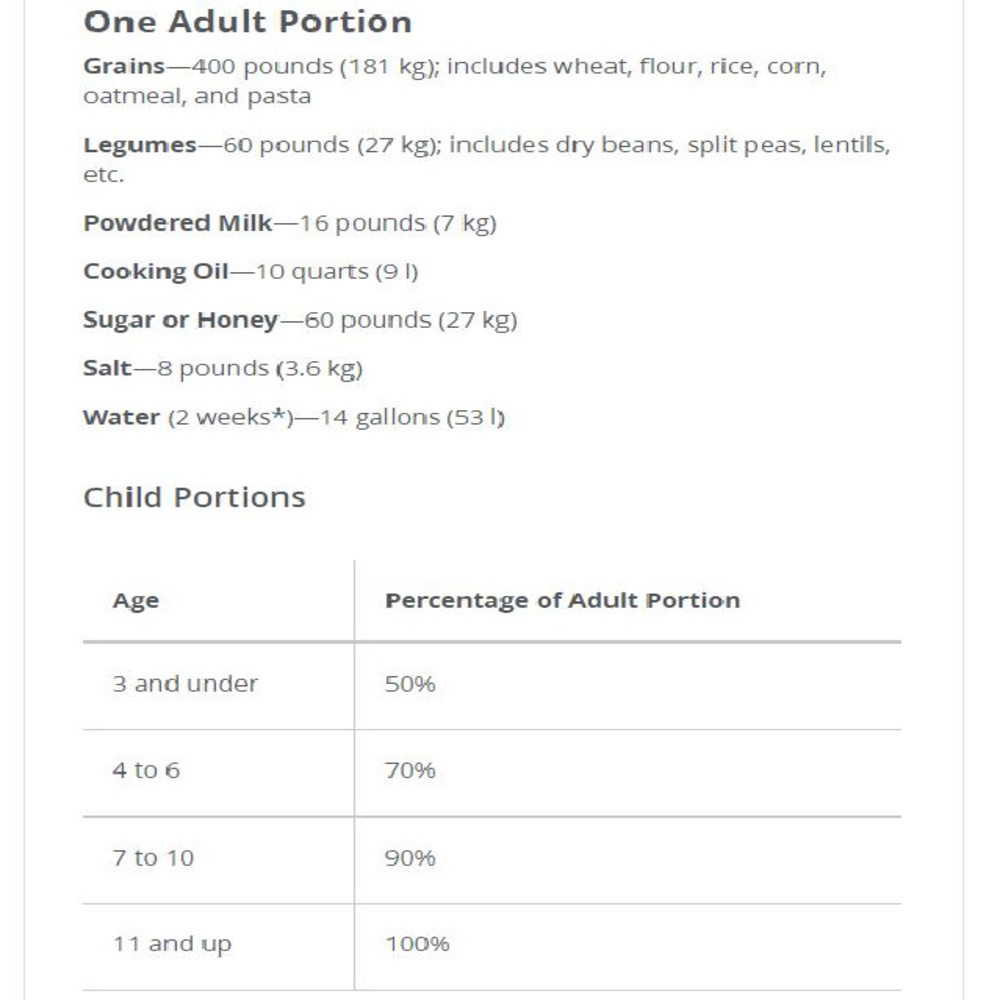
Task: Click the bold "Legumes" label
Action: 140,145
